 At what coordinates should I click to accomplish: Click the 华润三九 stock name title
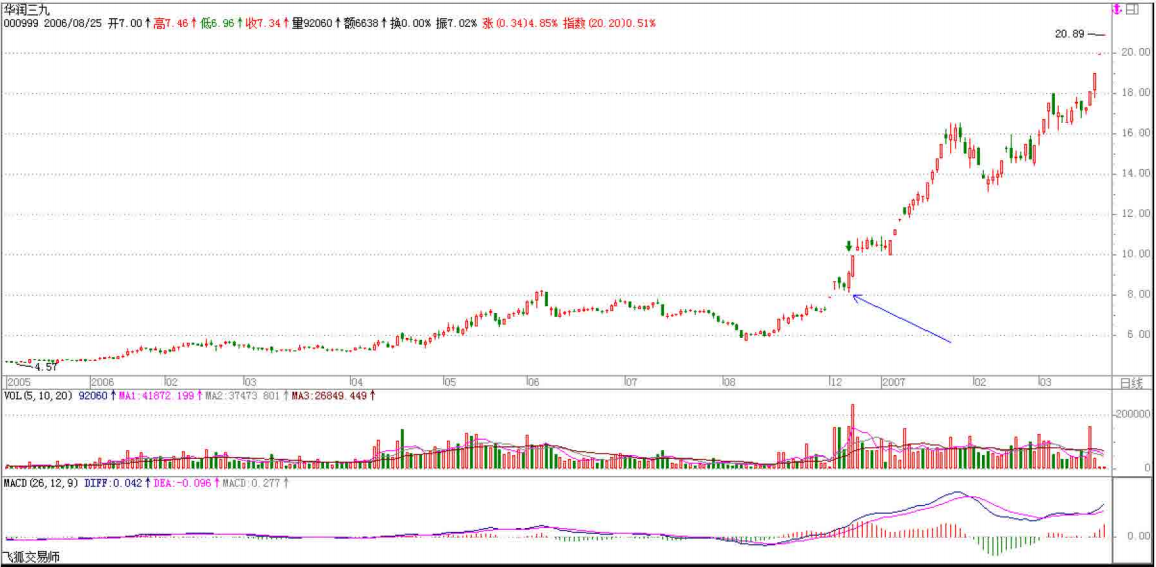click(x=28, y=8)
